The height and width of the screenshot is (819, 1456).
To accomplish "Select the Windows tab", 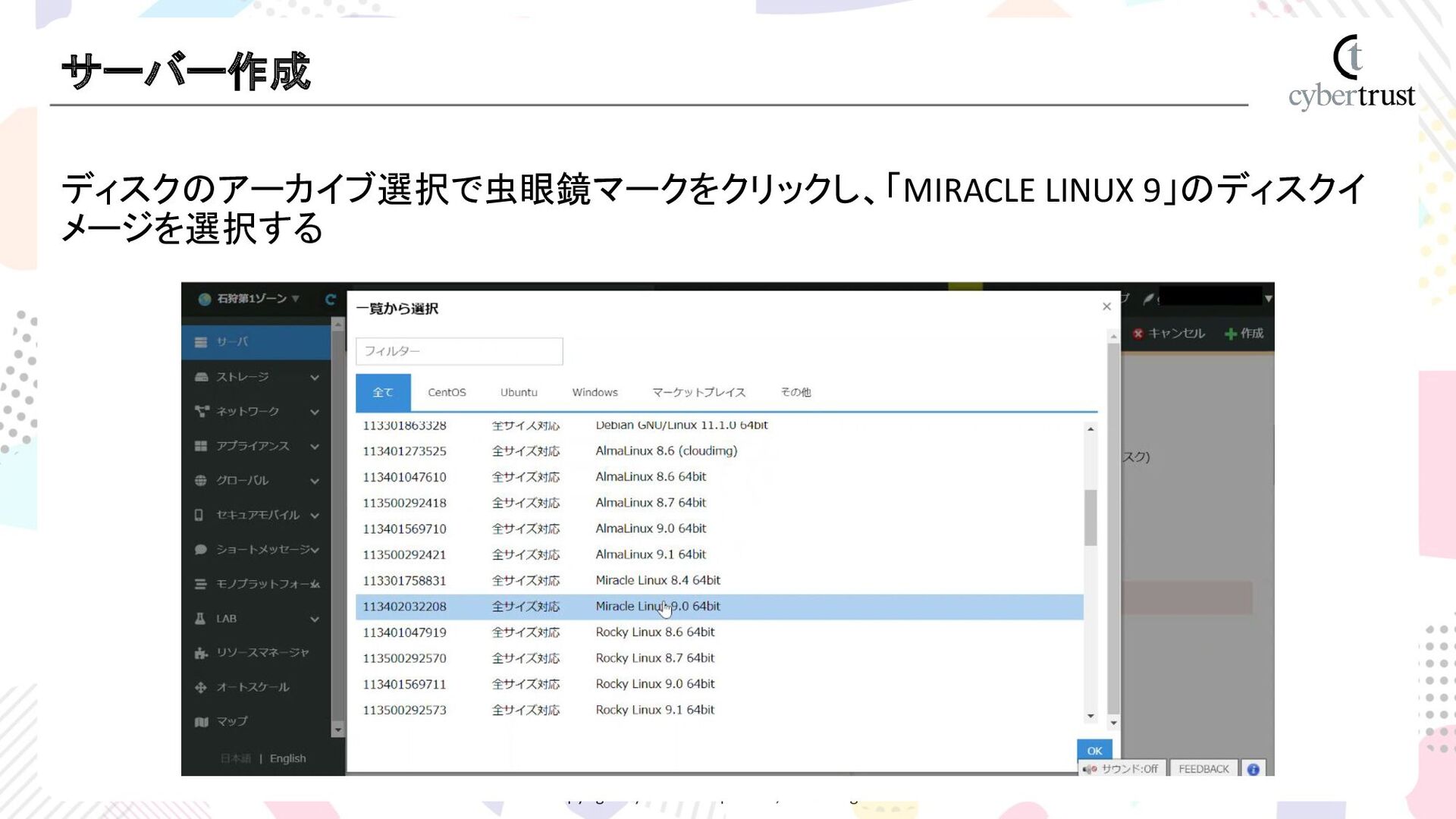I will (x=595, y=392).
